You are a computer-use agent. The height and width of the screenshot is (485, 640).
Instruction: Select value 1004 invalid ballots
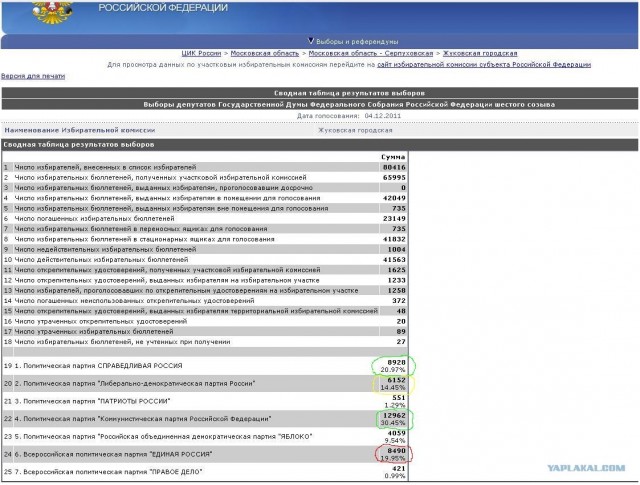coord(396,249)
